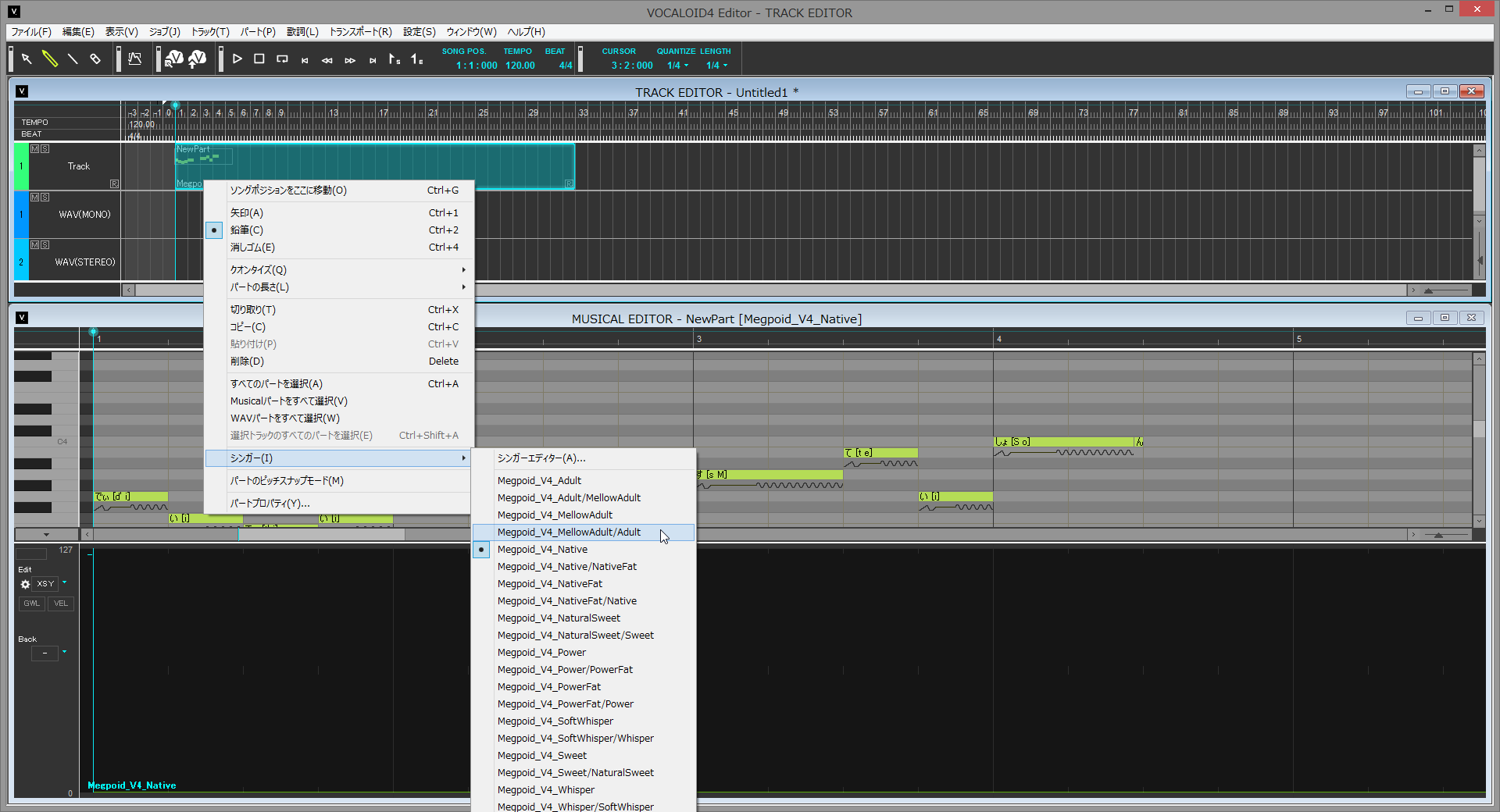Screen dimensions: 1500x812
Task: Choose Megpoid_V4_MellowAdult/Adult singer
Action: (x=584, y=532)
